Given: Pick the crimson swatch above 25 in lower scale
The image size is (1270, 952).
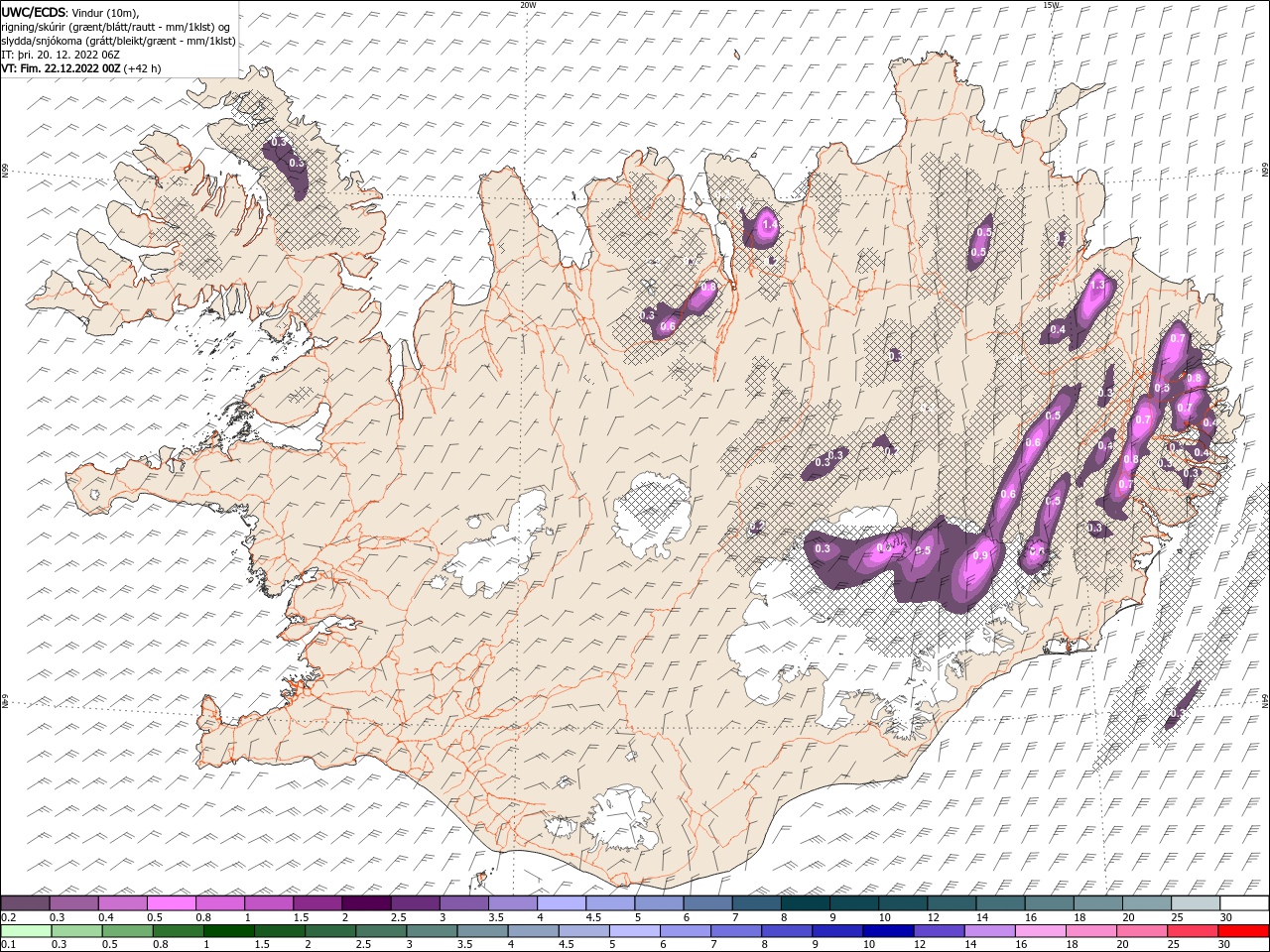Looking at the screenshot, I should coord(1193,931).
